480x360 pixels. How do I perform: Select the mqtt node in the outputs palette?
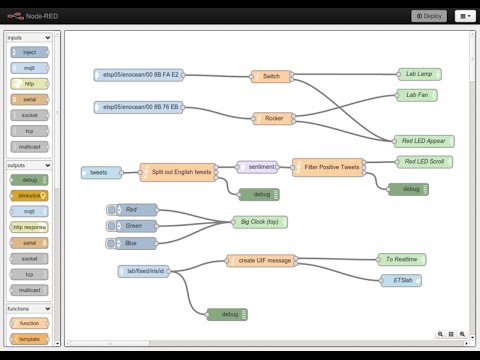29,211
